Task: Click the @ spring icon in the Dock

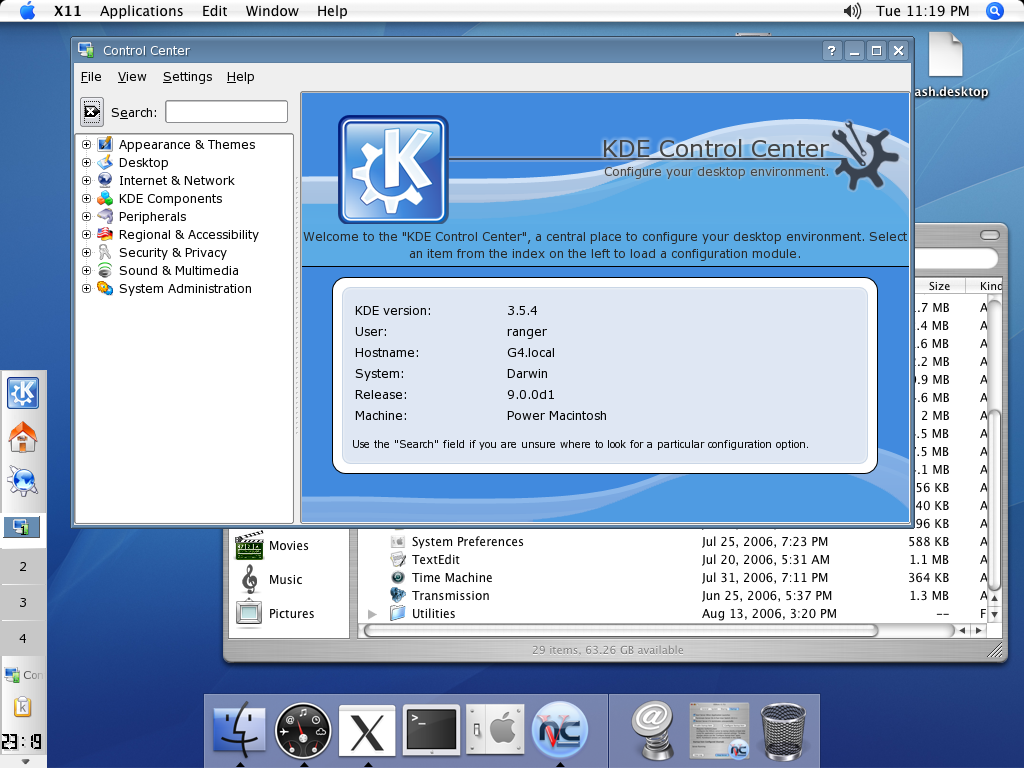Action: point(652,730)
